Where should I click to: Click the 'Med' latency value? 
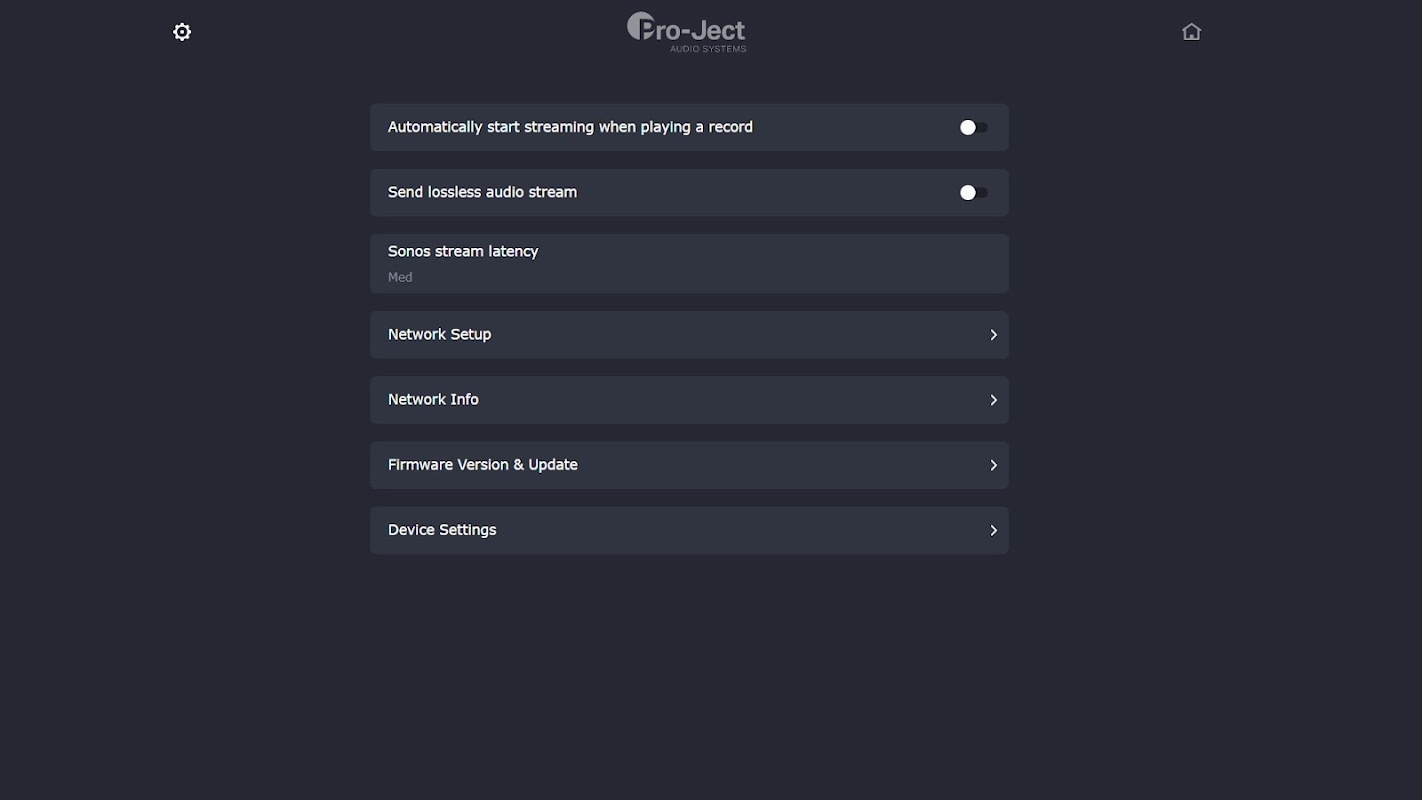(x=400, y=277)
